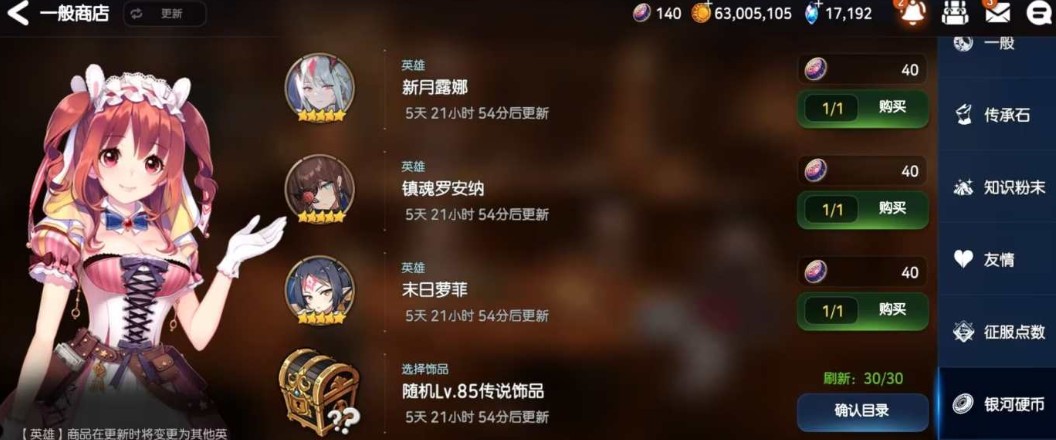1056x440 pixels.
Task: Open the guild castle icon
Action: click(954, 13)
